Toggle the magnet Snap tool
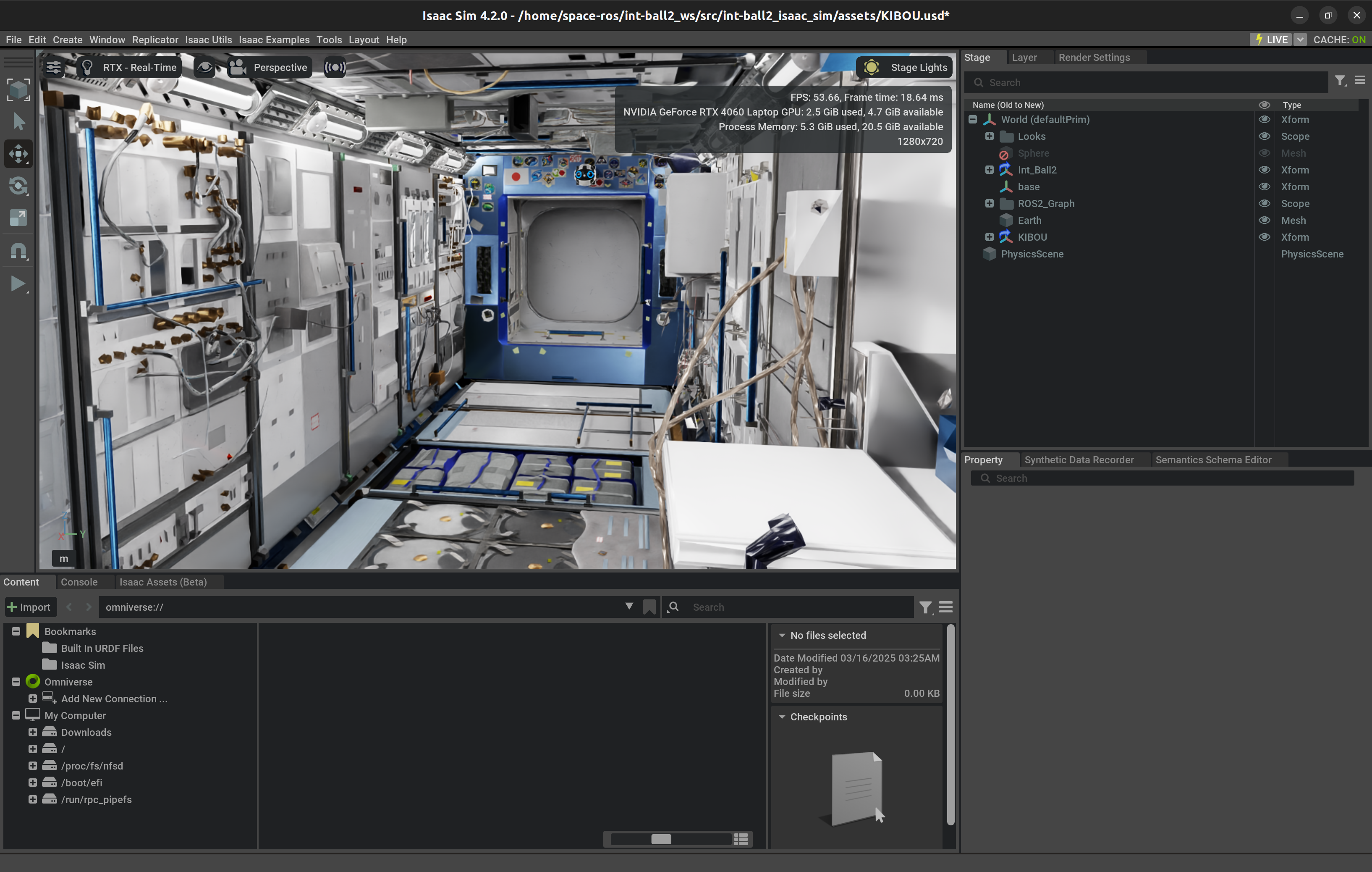This screenshot has height=872, width=1372. [18, 251]
